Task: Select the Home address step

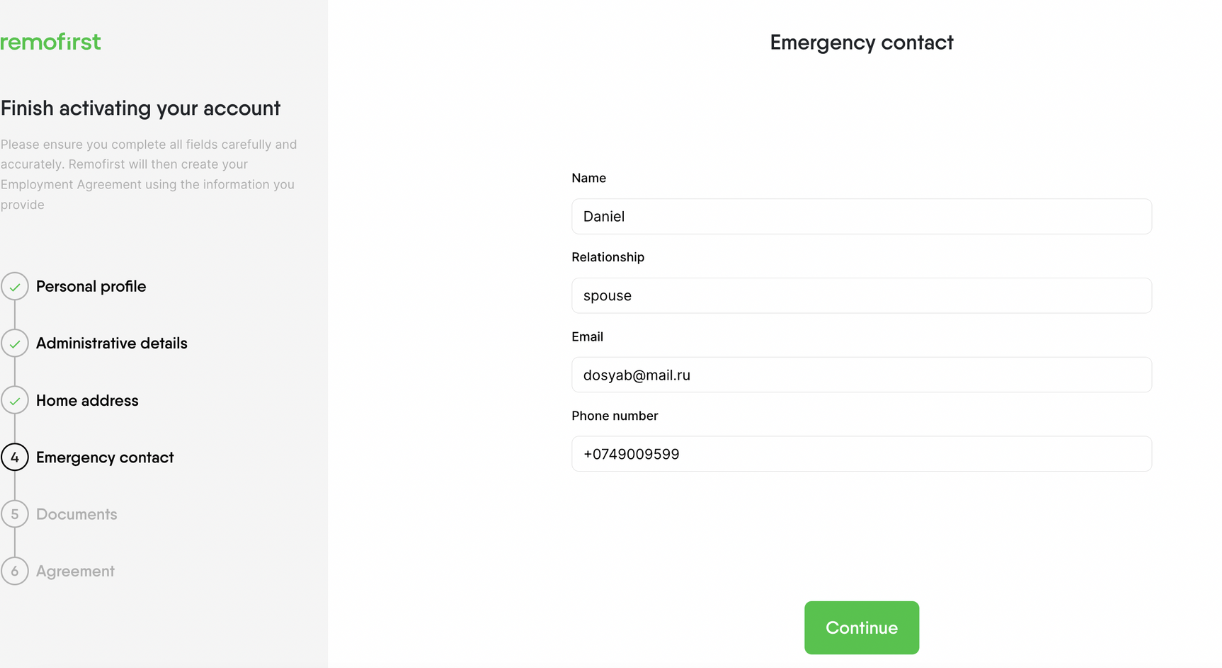Action: (87, 401)
